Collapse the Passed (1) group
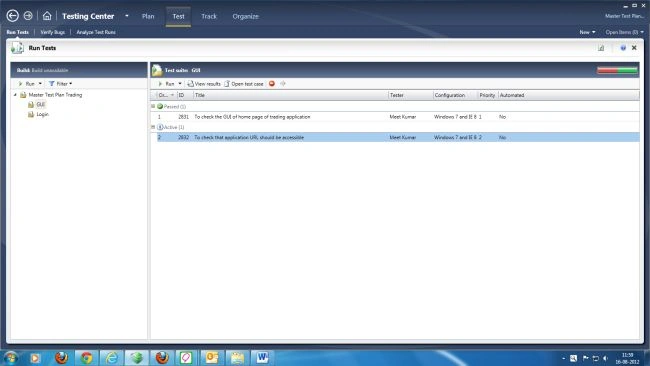Viewport: 650px width, 366px height. coord(153,107)
